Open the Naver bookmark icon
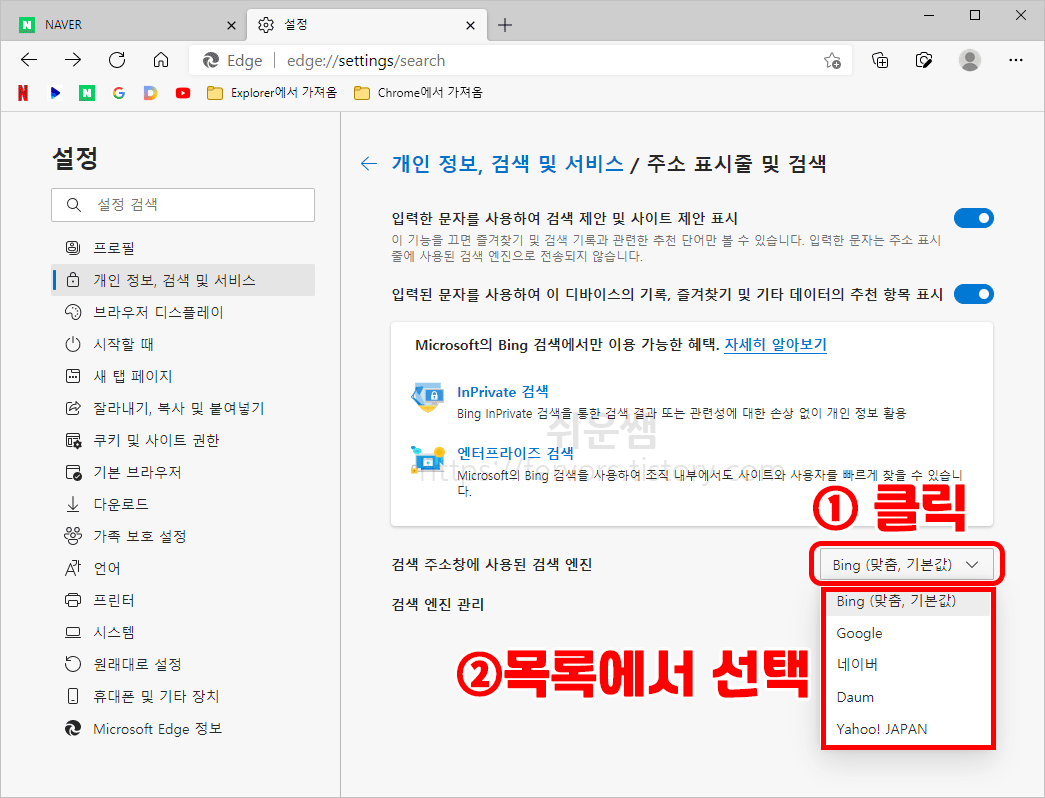 tap(87, 93)
